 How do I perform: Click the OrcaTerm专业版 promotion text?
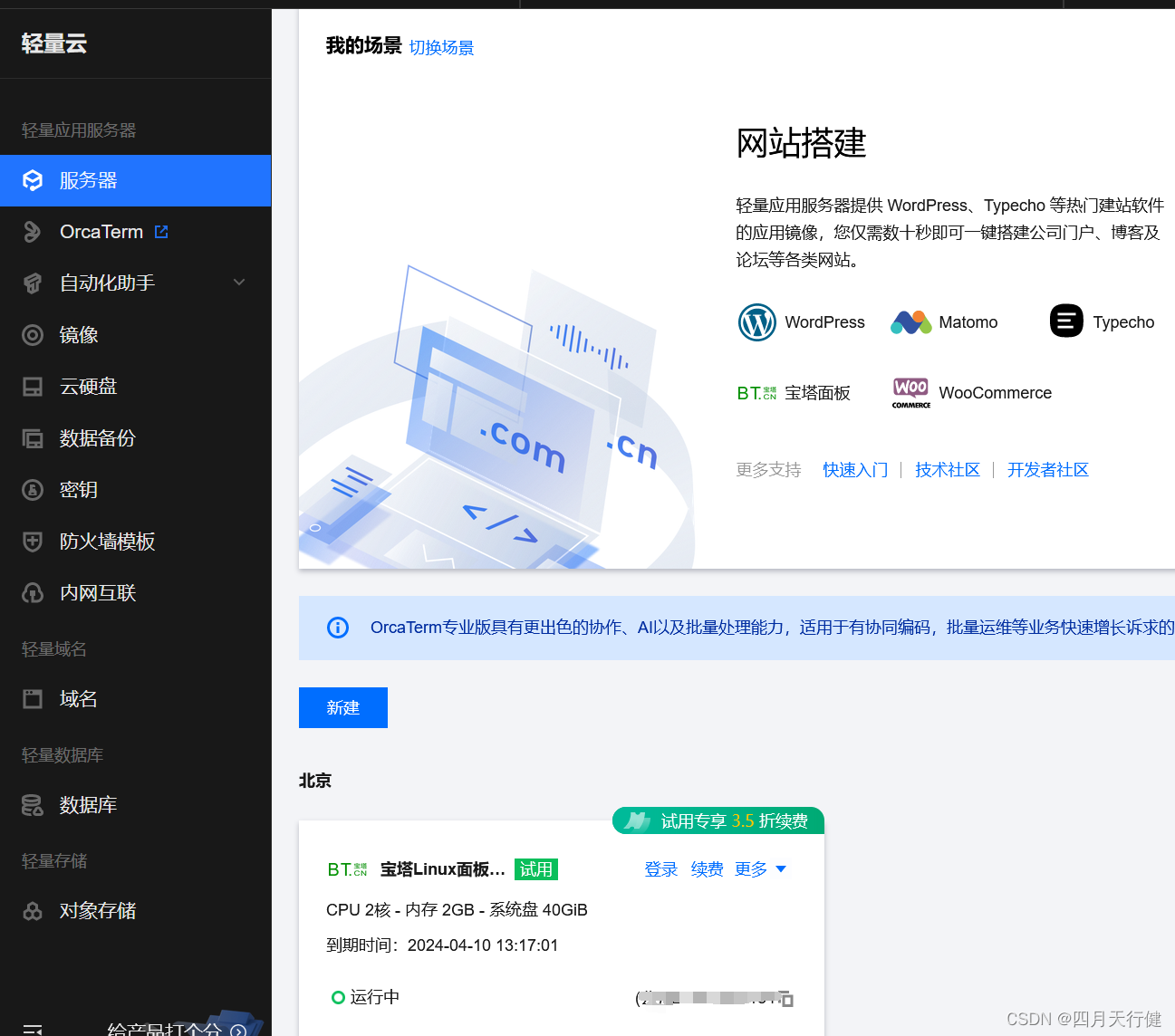pos(772,628)
